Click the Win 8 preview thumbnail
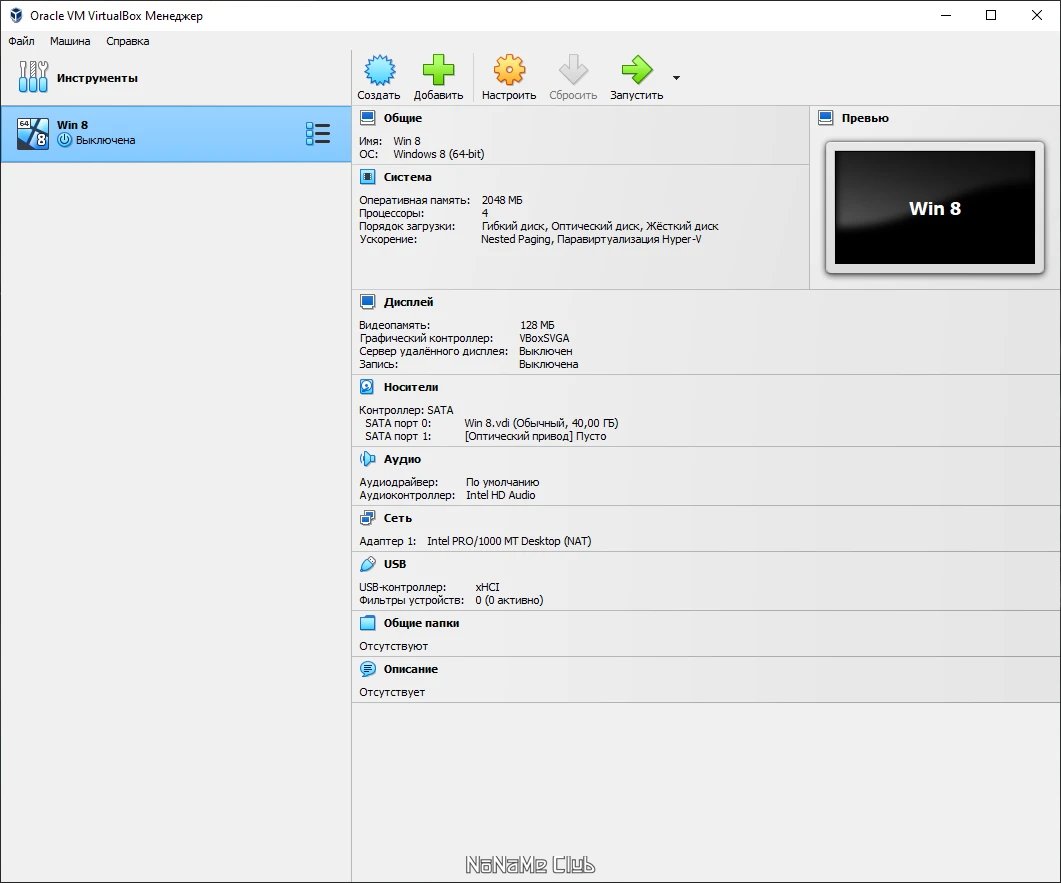The image size is (1061, 883). tap(934, 207)
